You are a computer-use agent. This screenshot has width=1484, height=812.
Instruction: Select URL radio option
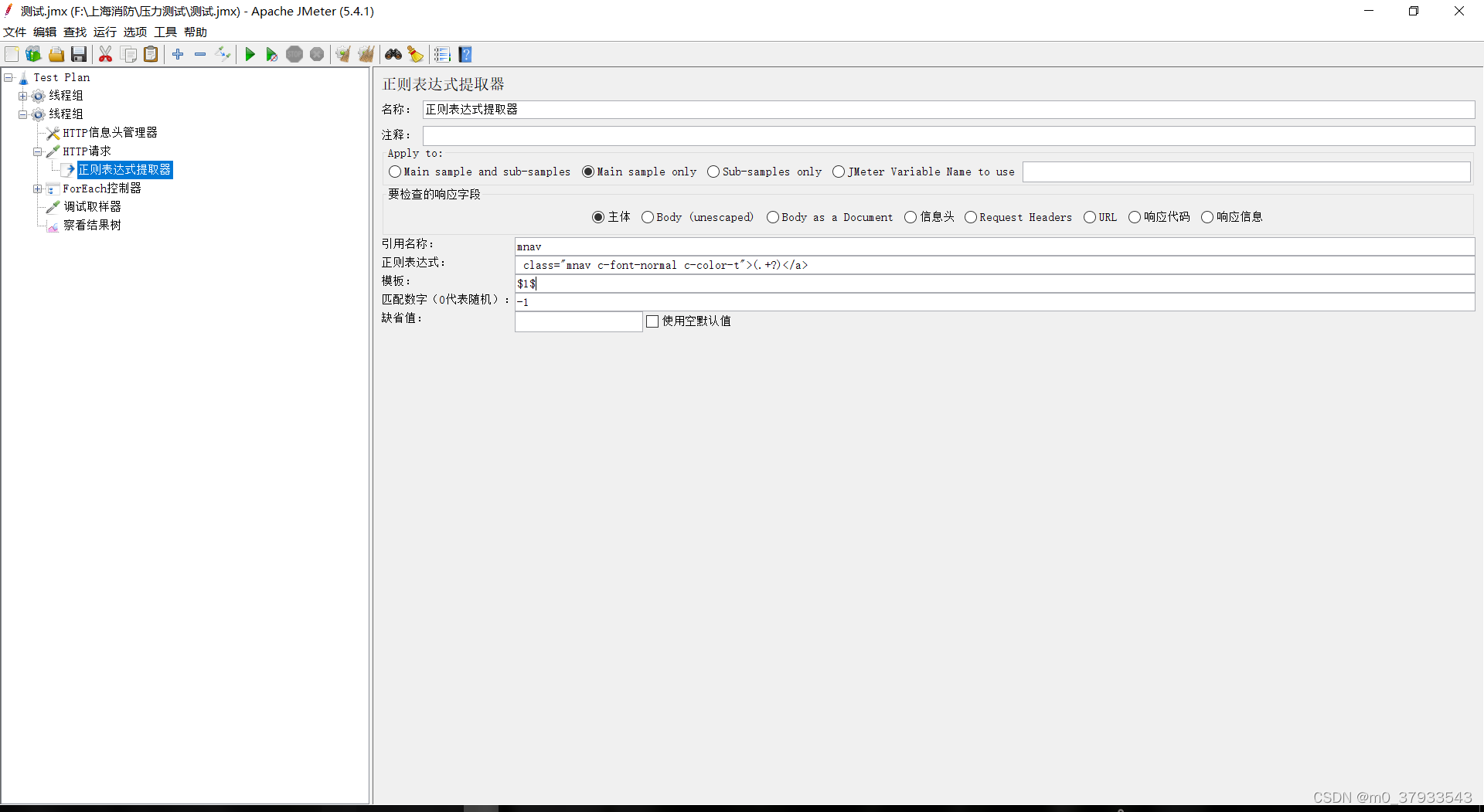[x=1090, y=217]
